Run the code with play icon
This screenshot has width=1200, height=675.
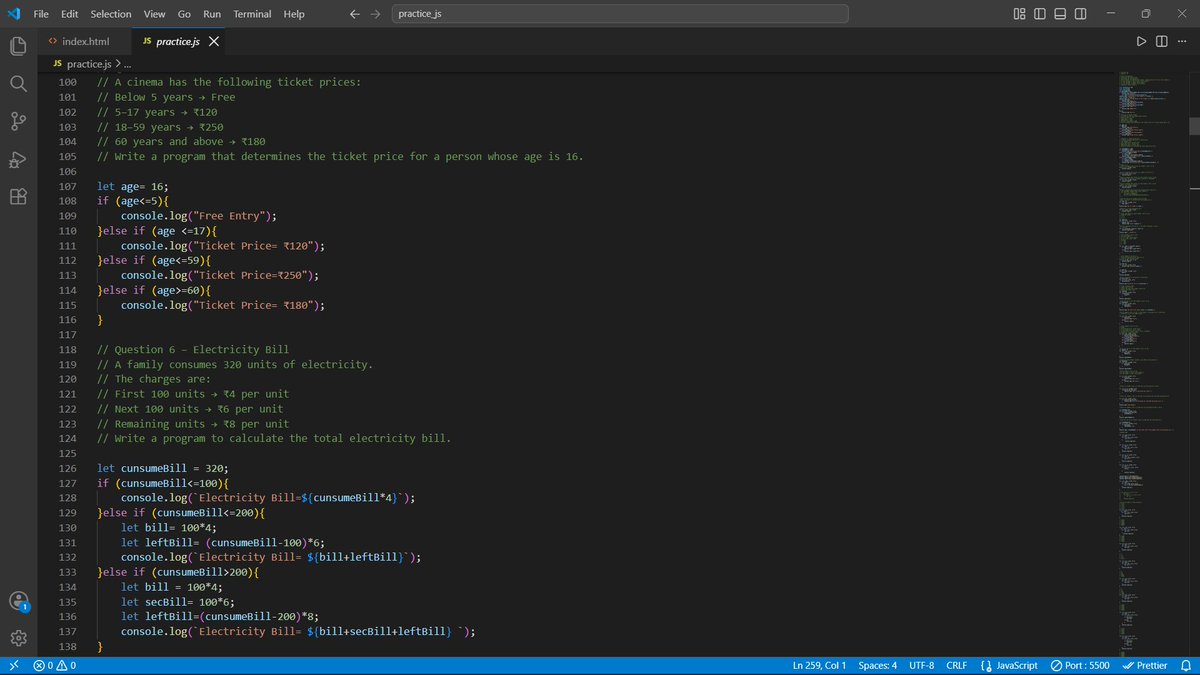1141,42
